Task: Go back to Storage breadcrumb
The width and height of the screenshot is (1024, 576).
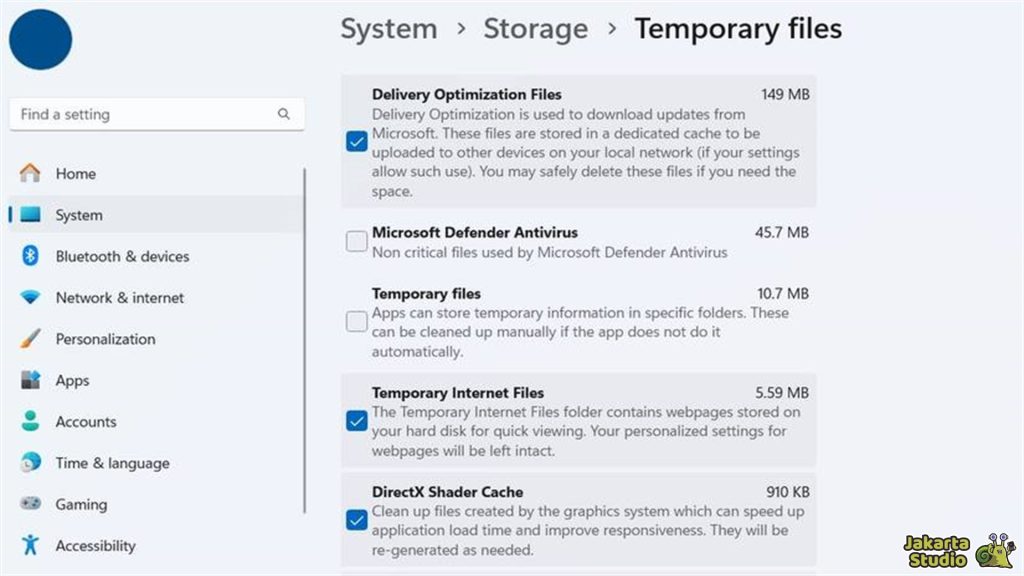Action: [536, 29]
